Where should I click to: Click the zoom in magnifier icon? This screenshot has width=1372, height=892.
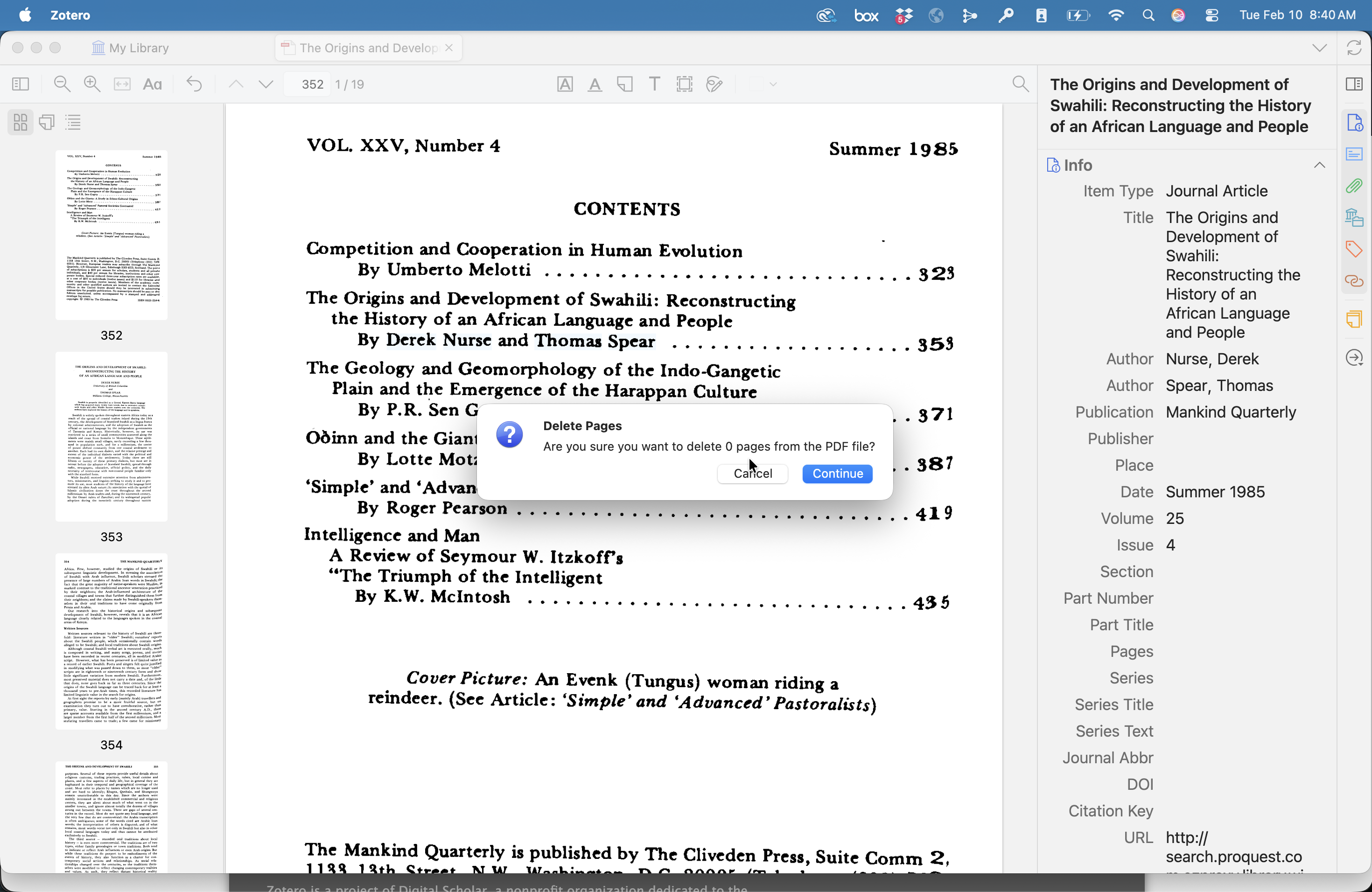pyautogui.click(x=92, y=84)
